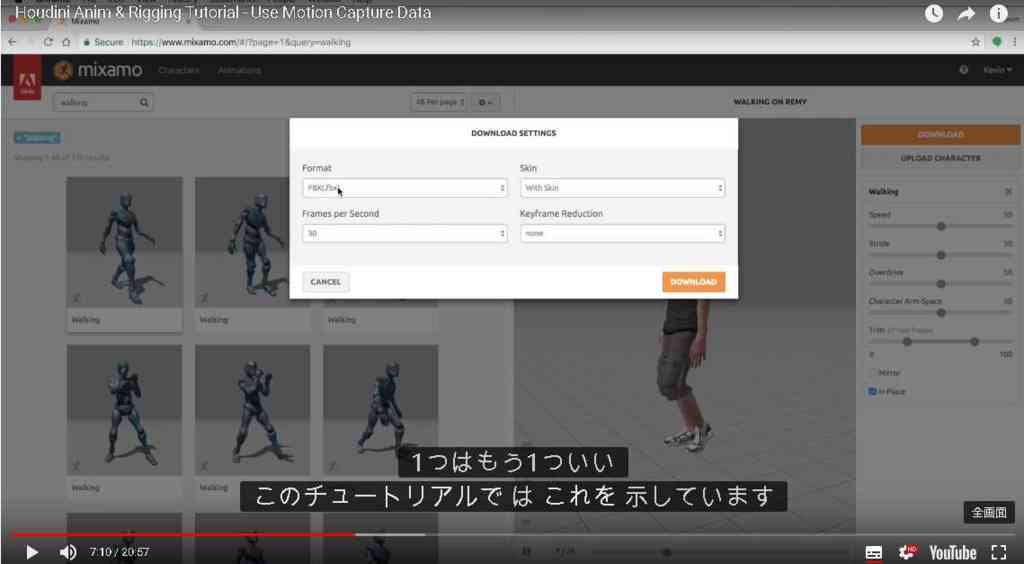Bookmark page with star icon

(x=976, y=42)
